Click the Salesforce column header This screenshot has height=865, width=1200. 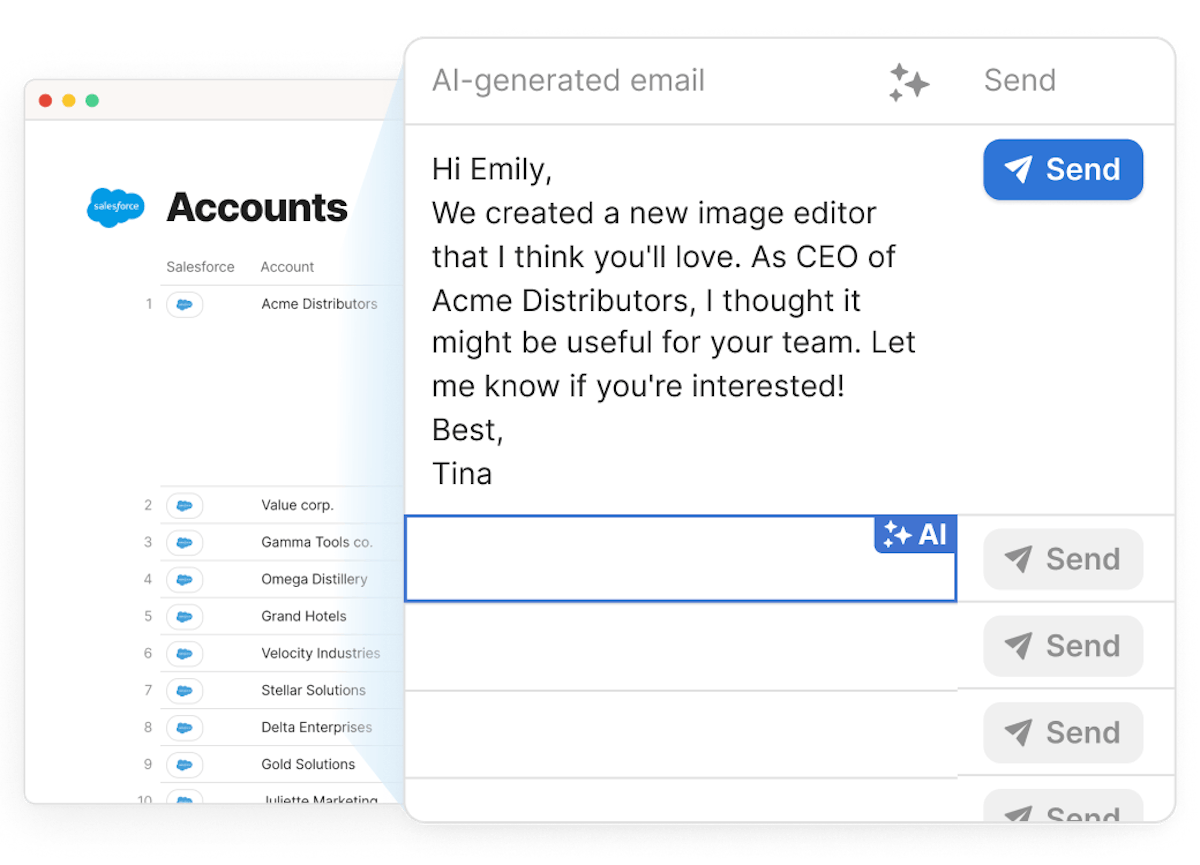point(200,267)
